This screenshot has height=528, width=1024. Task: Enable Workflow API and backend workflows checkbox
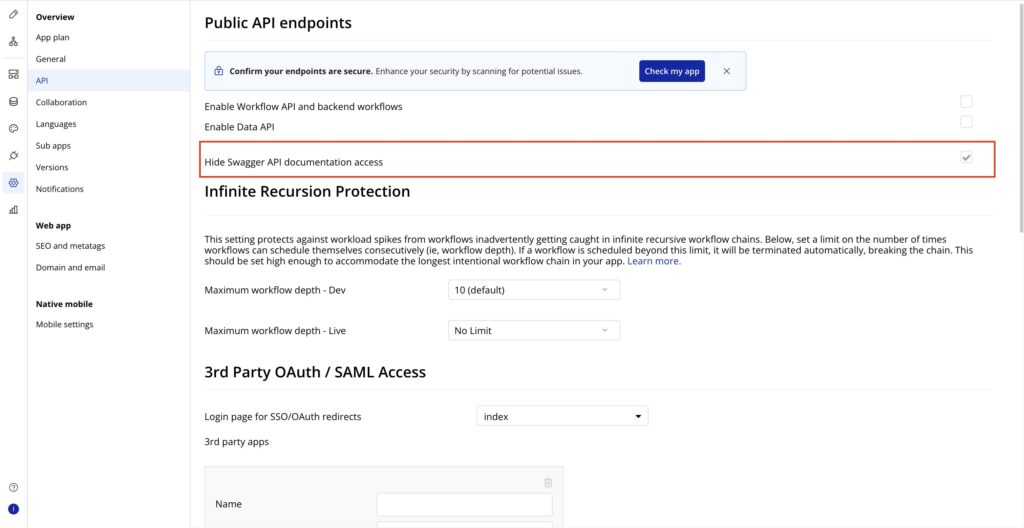966,101
